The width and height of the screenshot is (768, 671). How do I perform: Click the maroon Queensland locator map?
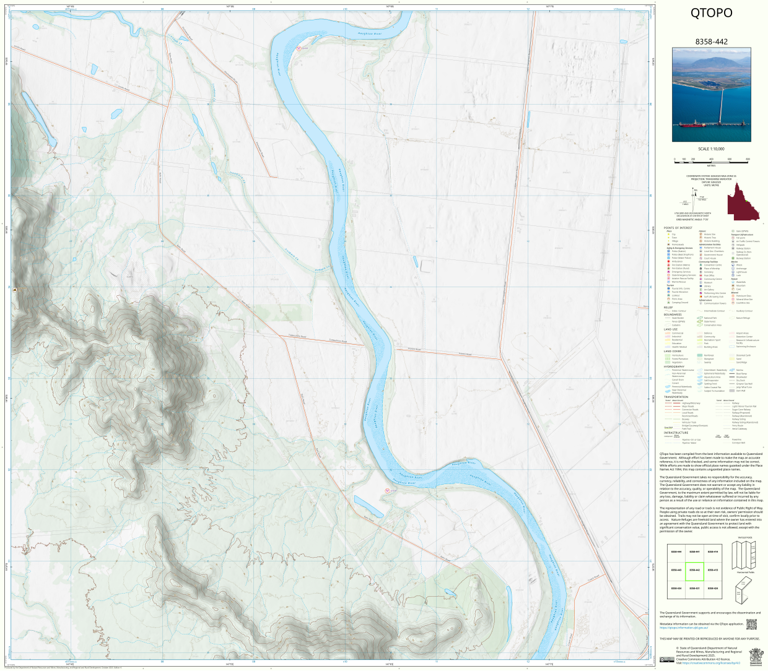point(743,202)
